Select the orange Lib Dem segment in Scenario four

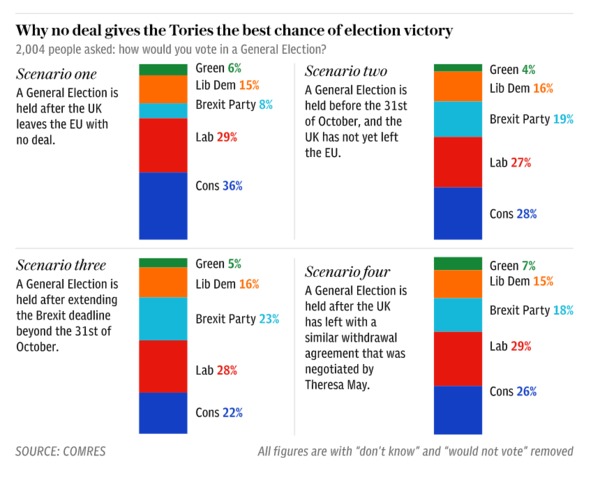coord(458,283)
